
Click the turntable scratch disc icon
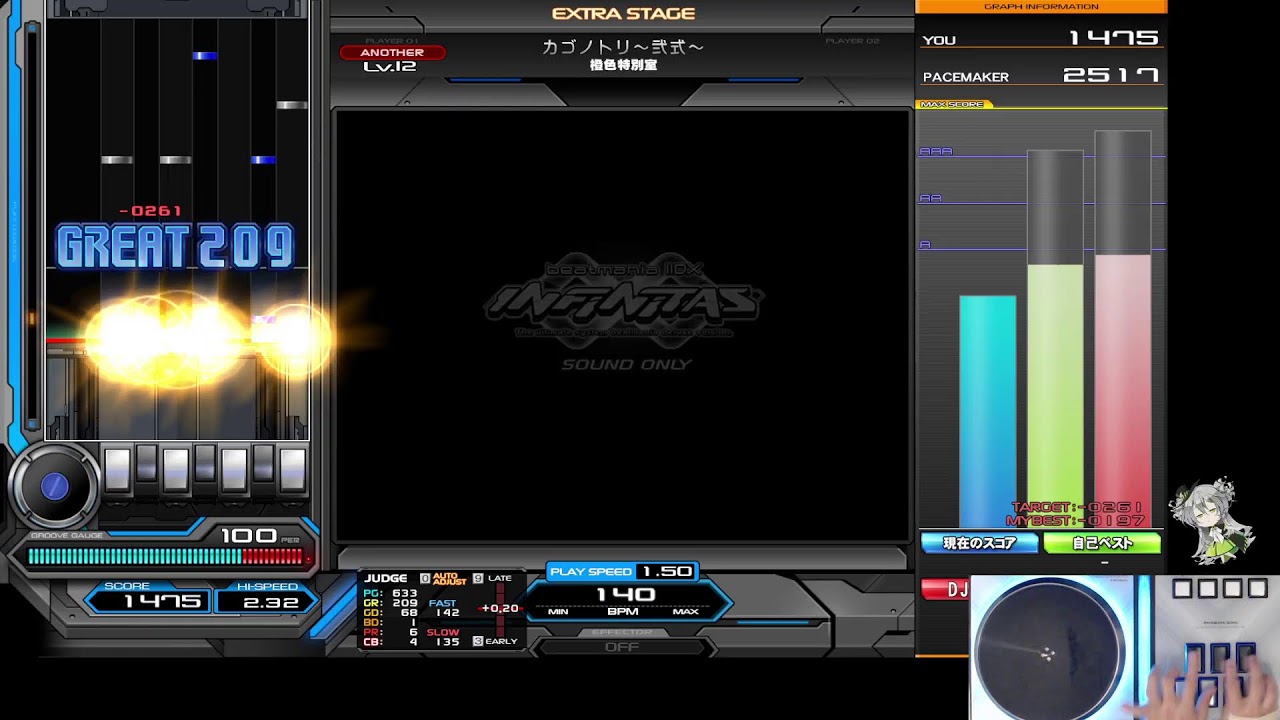coord(54,487)
